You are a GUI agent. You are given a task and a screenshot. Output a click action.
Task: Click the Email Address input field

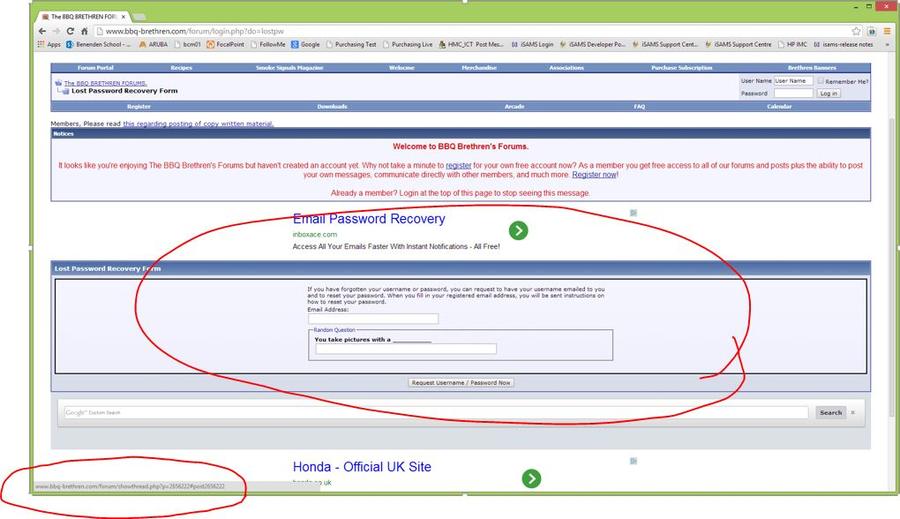372,319
